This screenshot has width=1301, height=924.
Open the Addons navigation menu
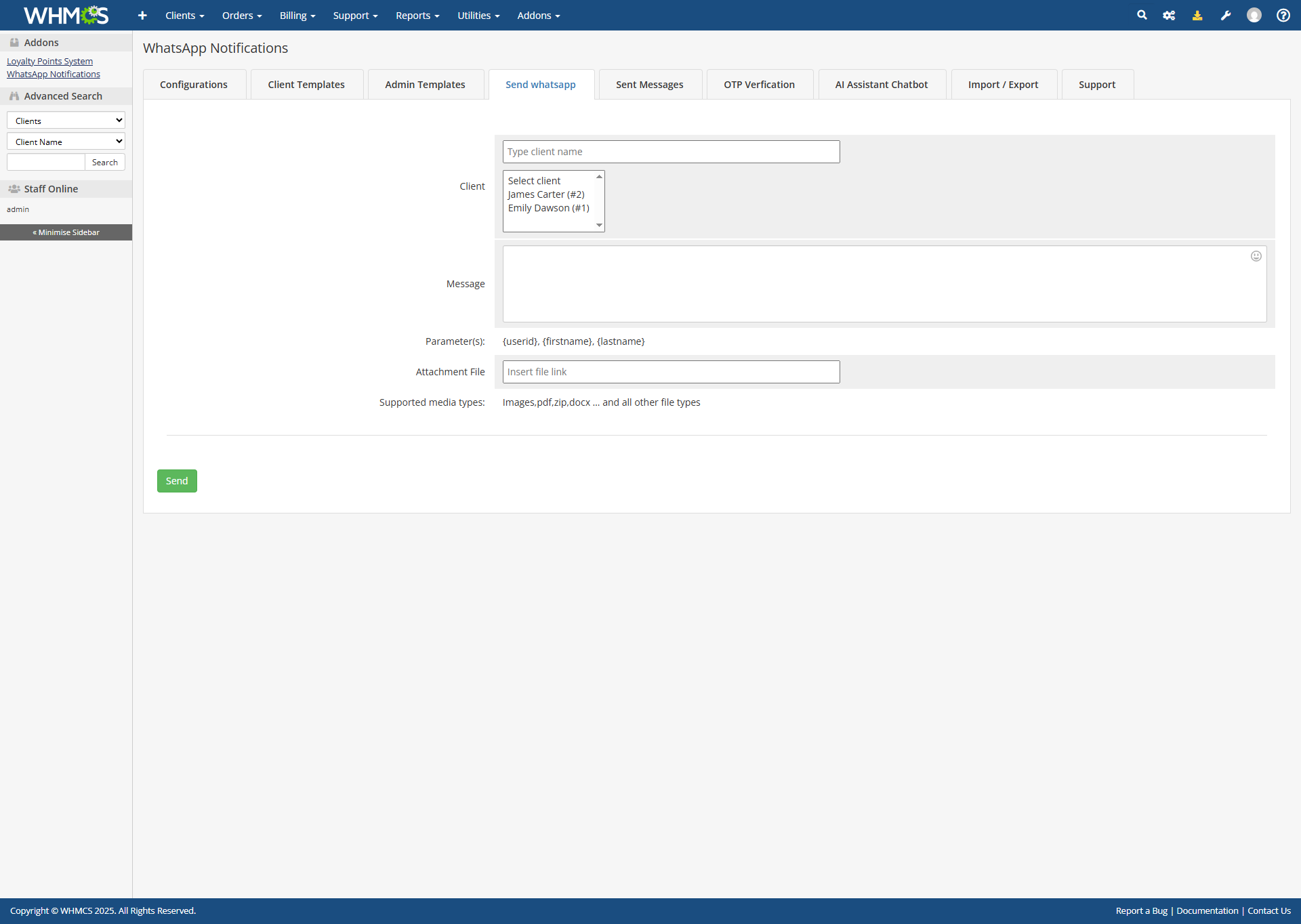[538, 15]
